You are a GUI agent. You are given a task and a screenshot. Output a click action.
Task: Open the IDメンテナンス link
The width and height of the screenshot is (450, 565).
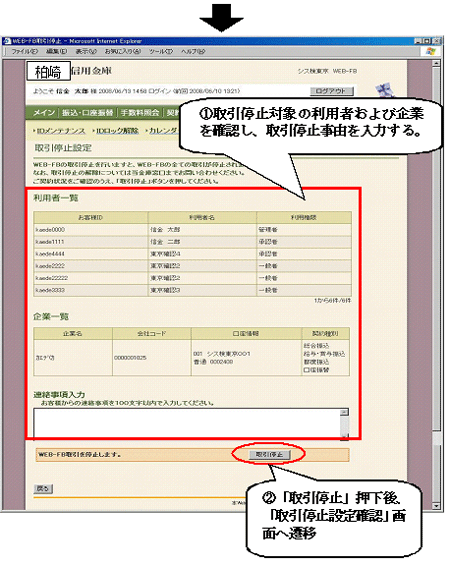click(x=61, y=131)
